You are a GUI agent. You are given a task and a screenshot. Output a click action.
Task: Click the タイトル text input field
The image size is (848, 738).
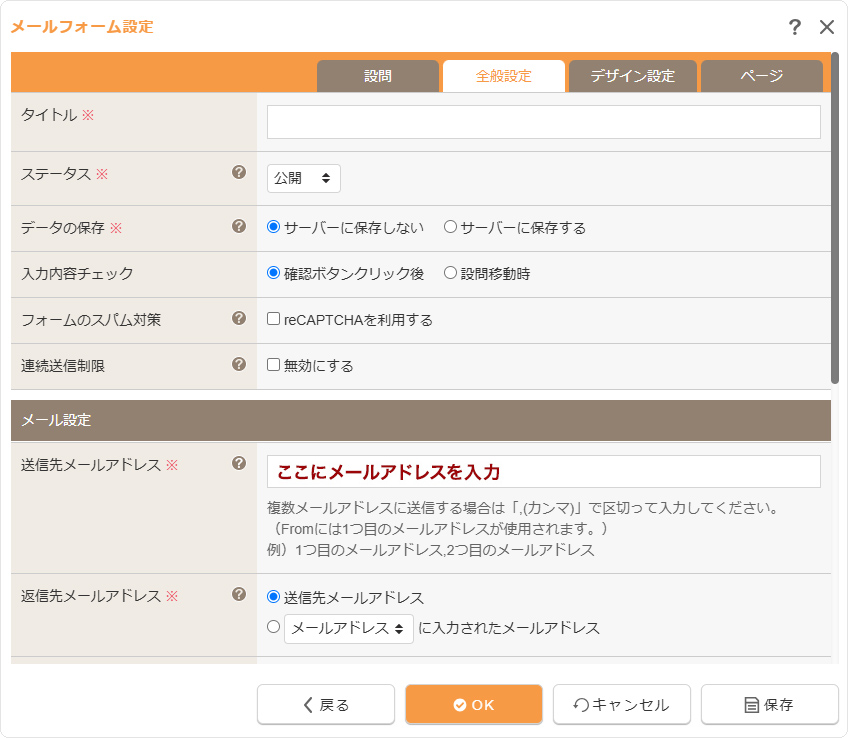pos(543,122)
